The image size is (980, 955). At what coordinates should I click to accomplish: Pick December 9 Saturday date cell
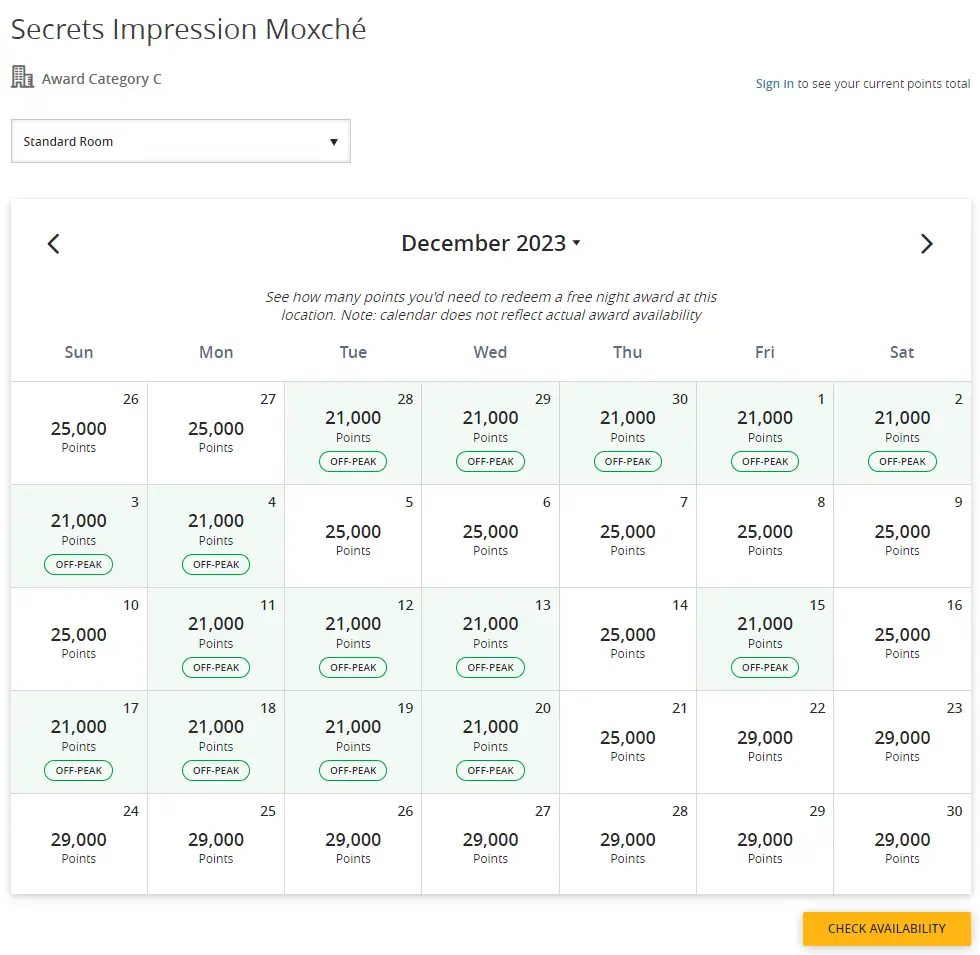tap(902, 536)
